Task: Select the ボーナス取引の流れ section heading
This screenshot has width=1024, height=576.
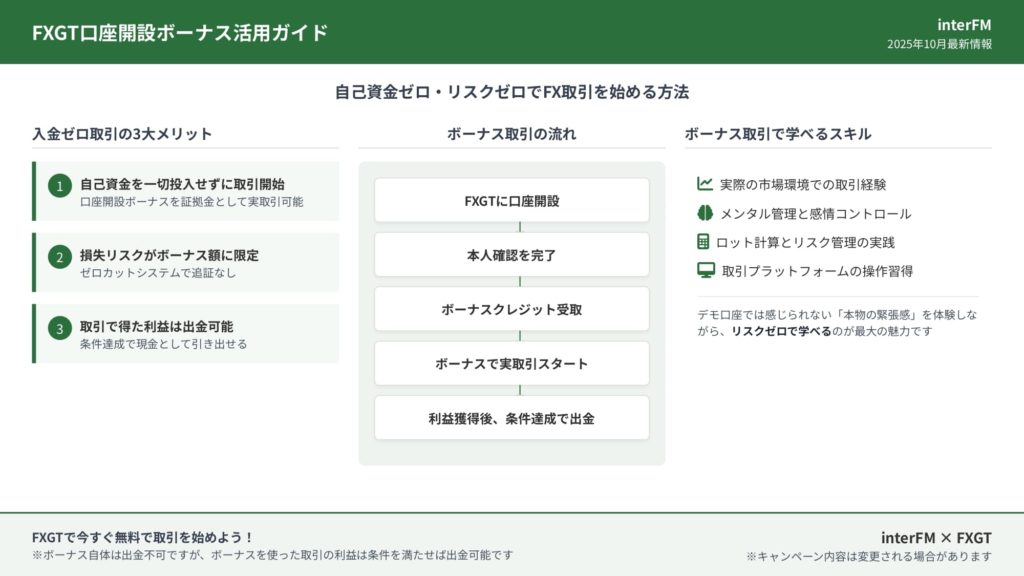Action: 511,133
